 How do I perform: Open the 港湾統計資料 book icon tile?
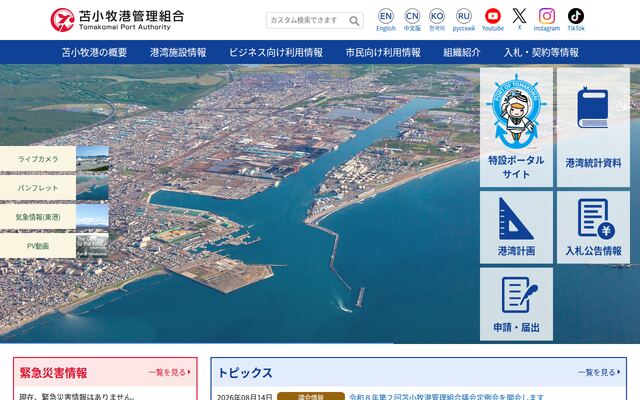[x=593, y=127]
